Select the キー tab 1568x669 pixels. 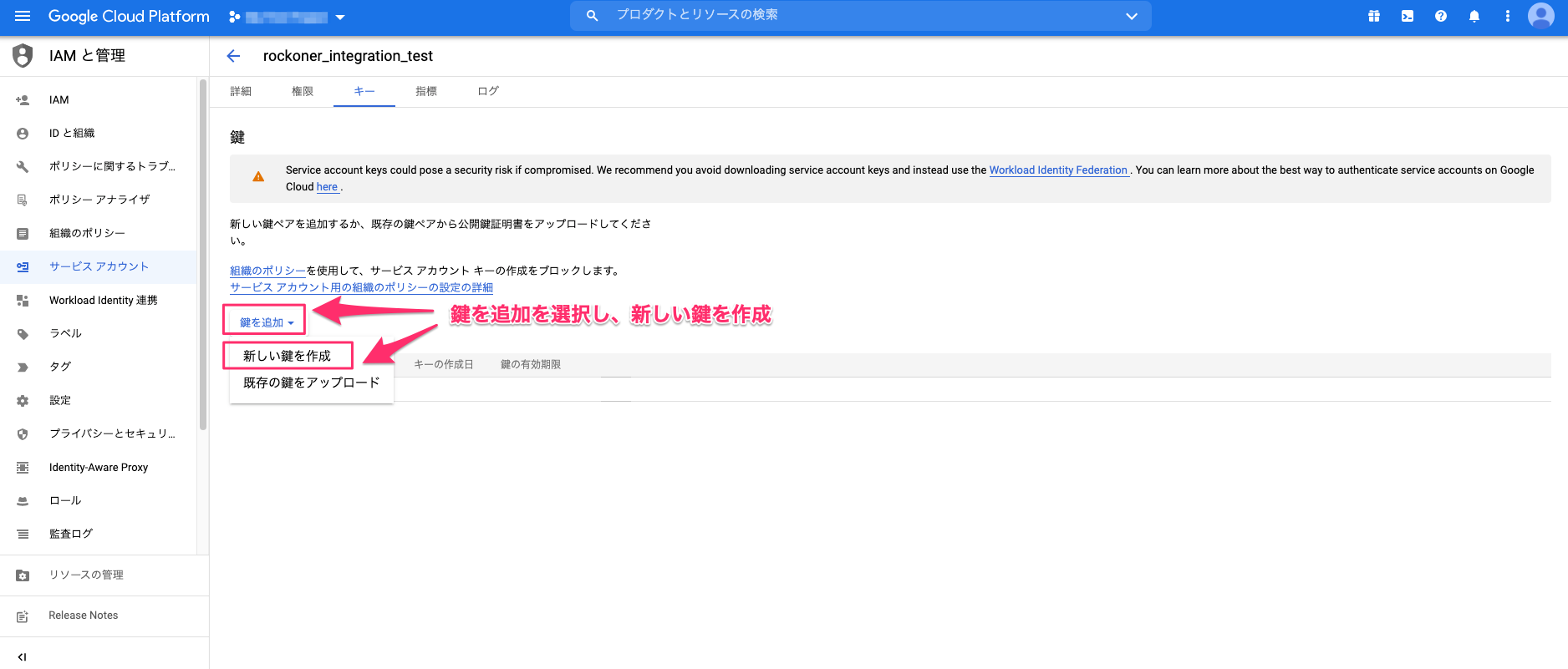coord(364,91)
